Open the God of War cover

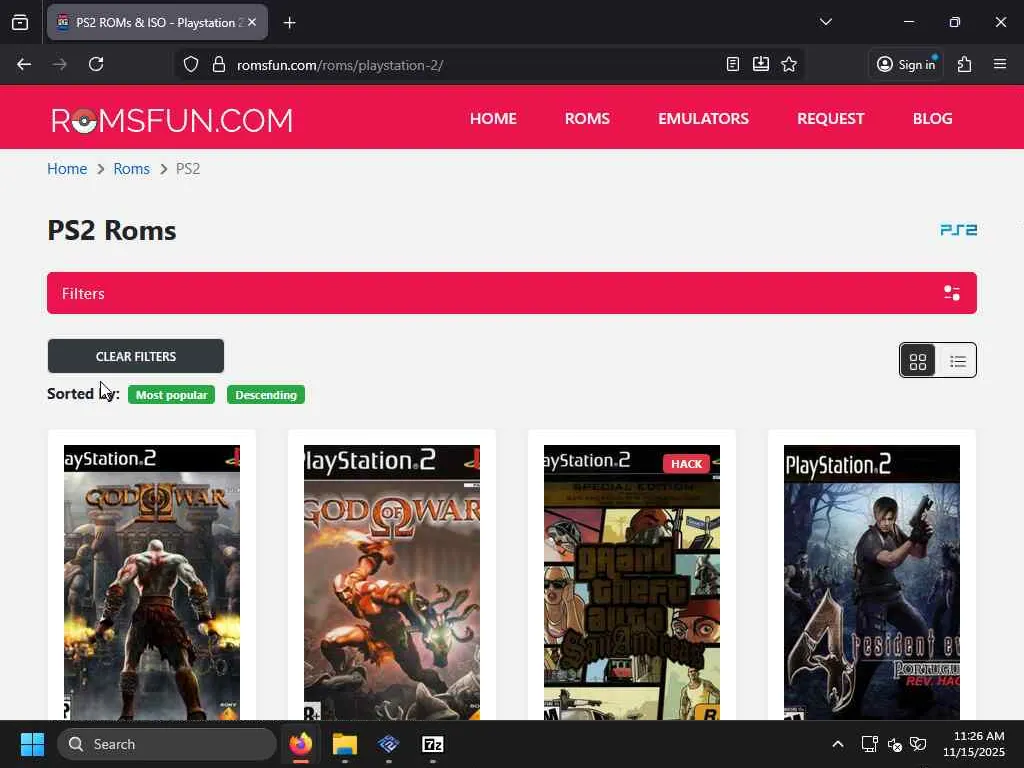tap(392, 583)
